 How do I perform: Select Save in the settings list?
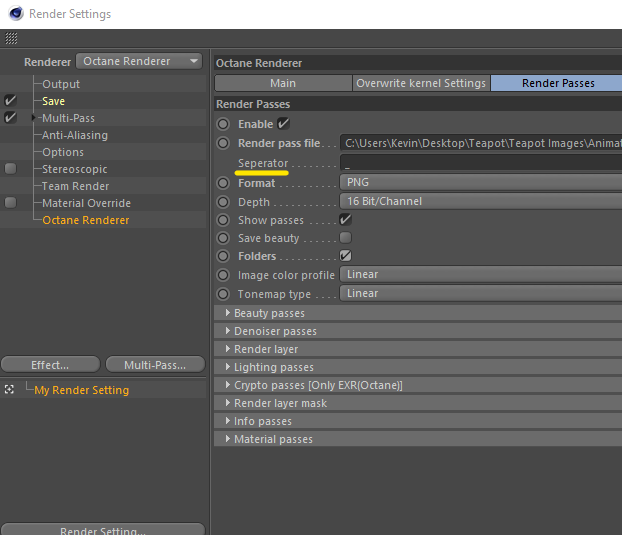54,101
